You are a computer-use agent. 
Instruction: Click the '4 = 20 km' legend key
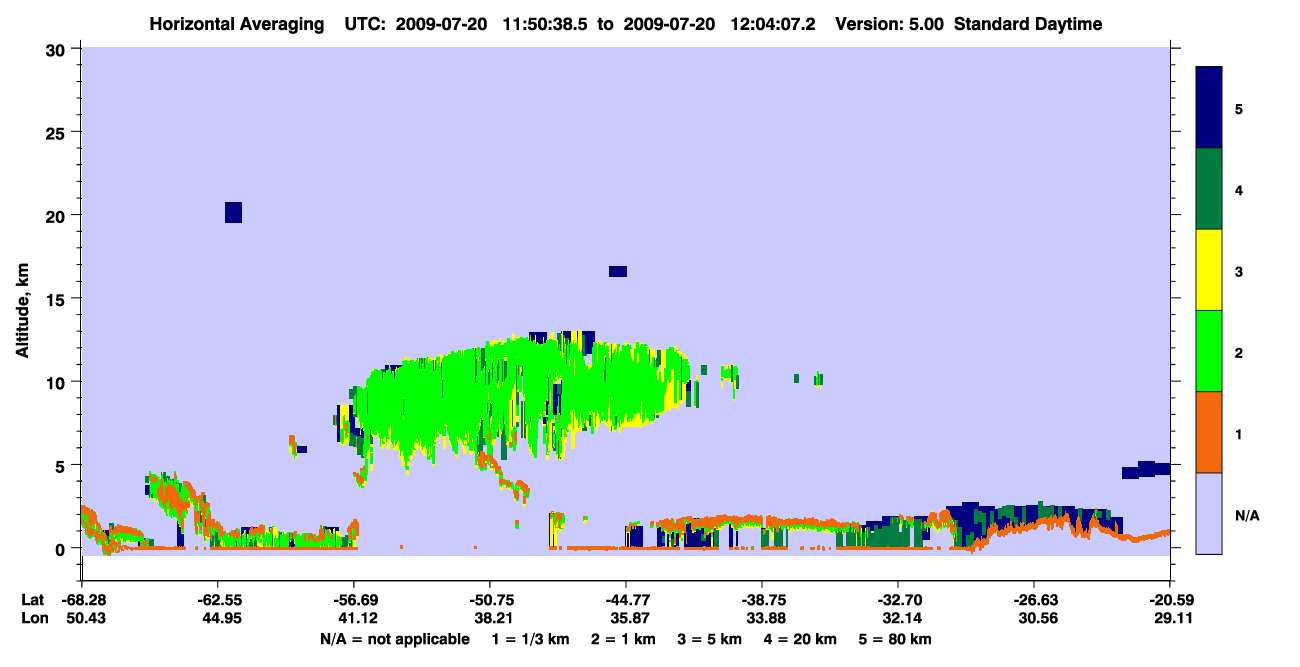click(801, 639)
